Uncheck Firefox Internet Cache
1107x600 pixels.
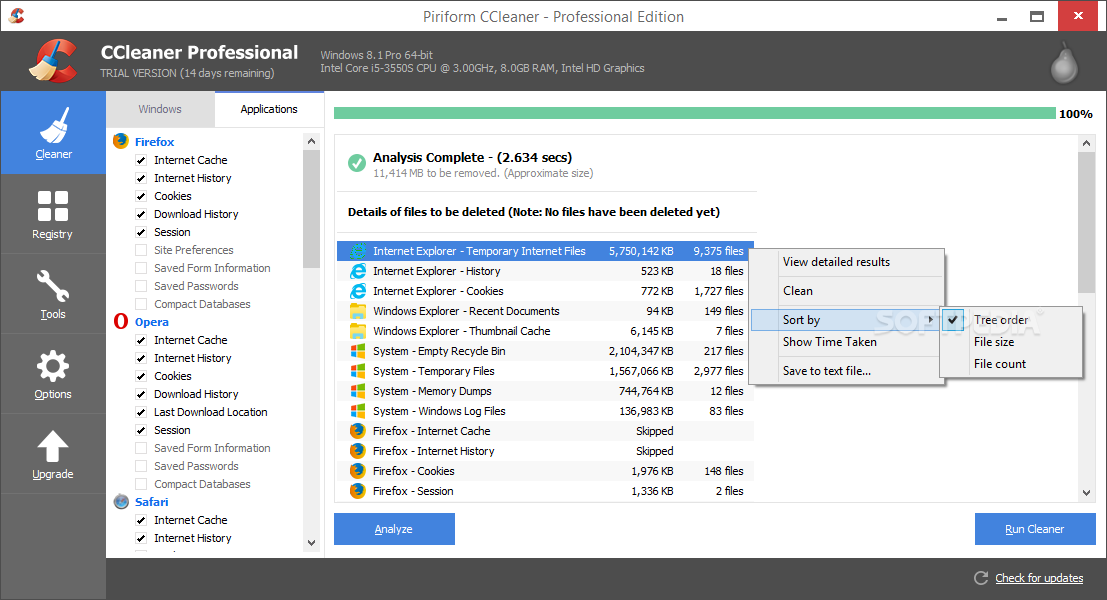coord(141,160)
